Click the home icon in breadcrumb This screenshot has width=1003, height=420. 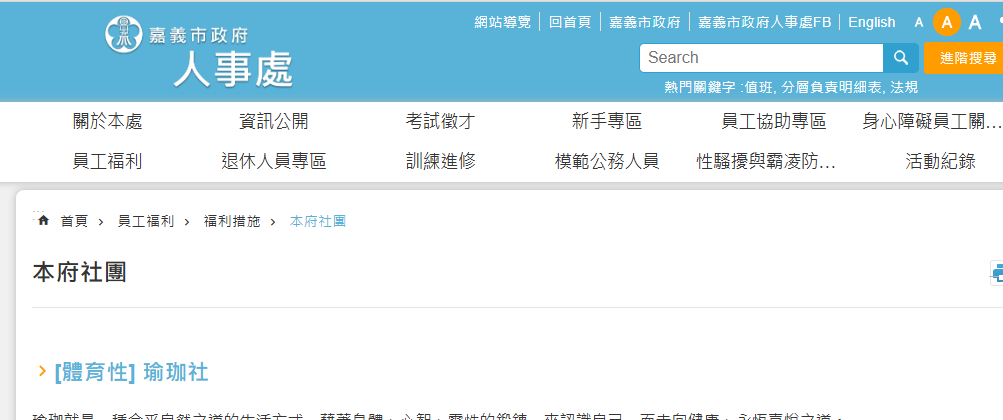click(43, 220)
